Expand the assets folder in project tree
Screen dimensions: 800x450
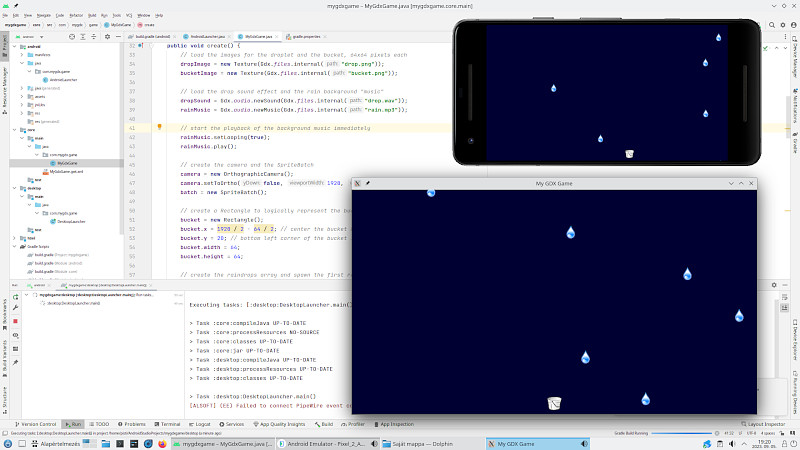click(x=22, y=96)
